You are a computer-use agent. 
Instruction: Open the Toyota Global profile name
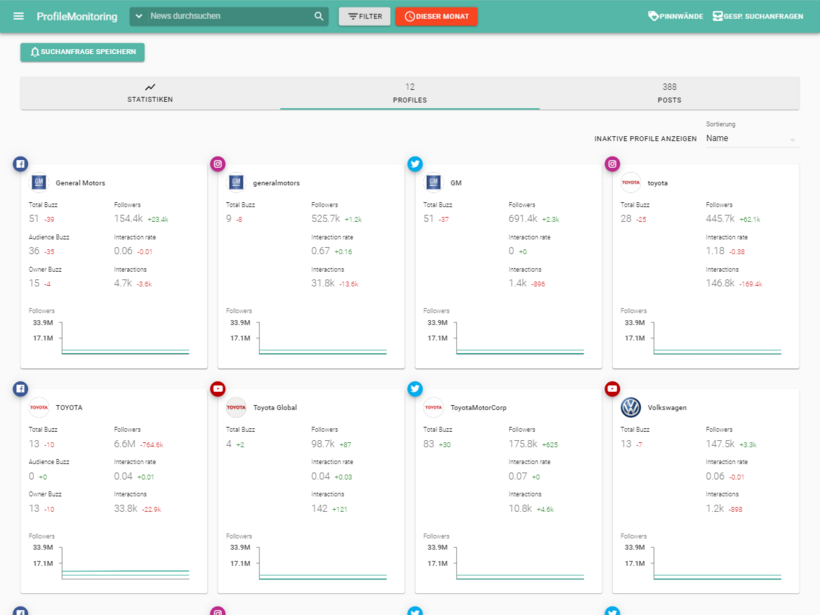pos(275,408)
